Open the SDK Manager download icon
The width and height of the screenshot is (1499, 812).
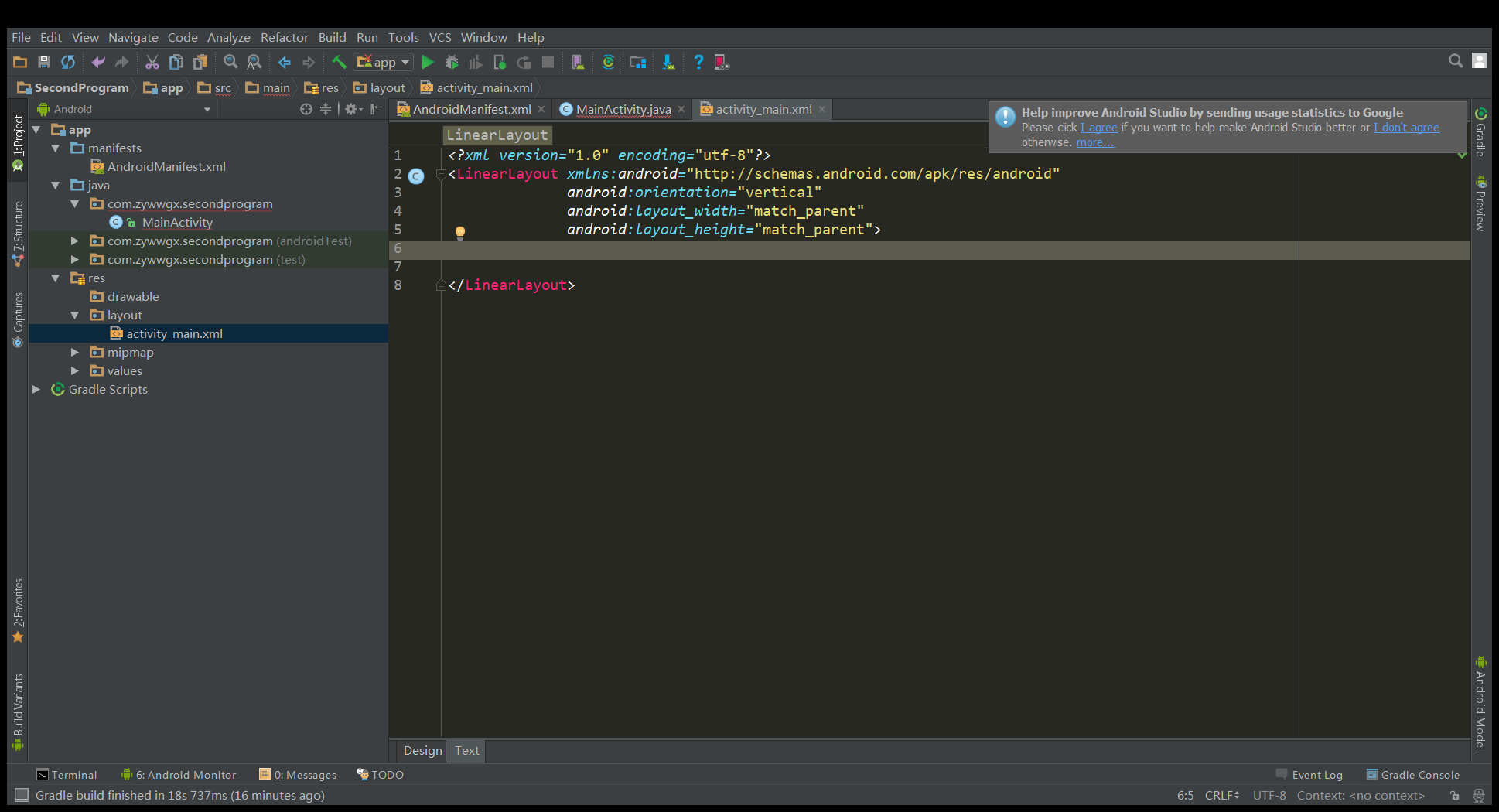pos(668,63)
